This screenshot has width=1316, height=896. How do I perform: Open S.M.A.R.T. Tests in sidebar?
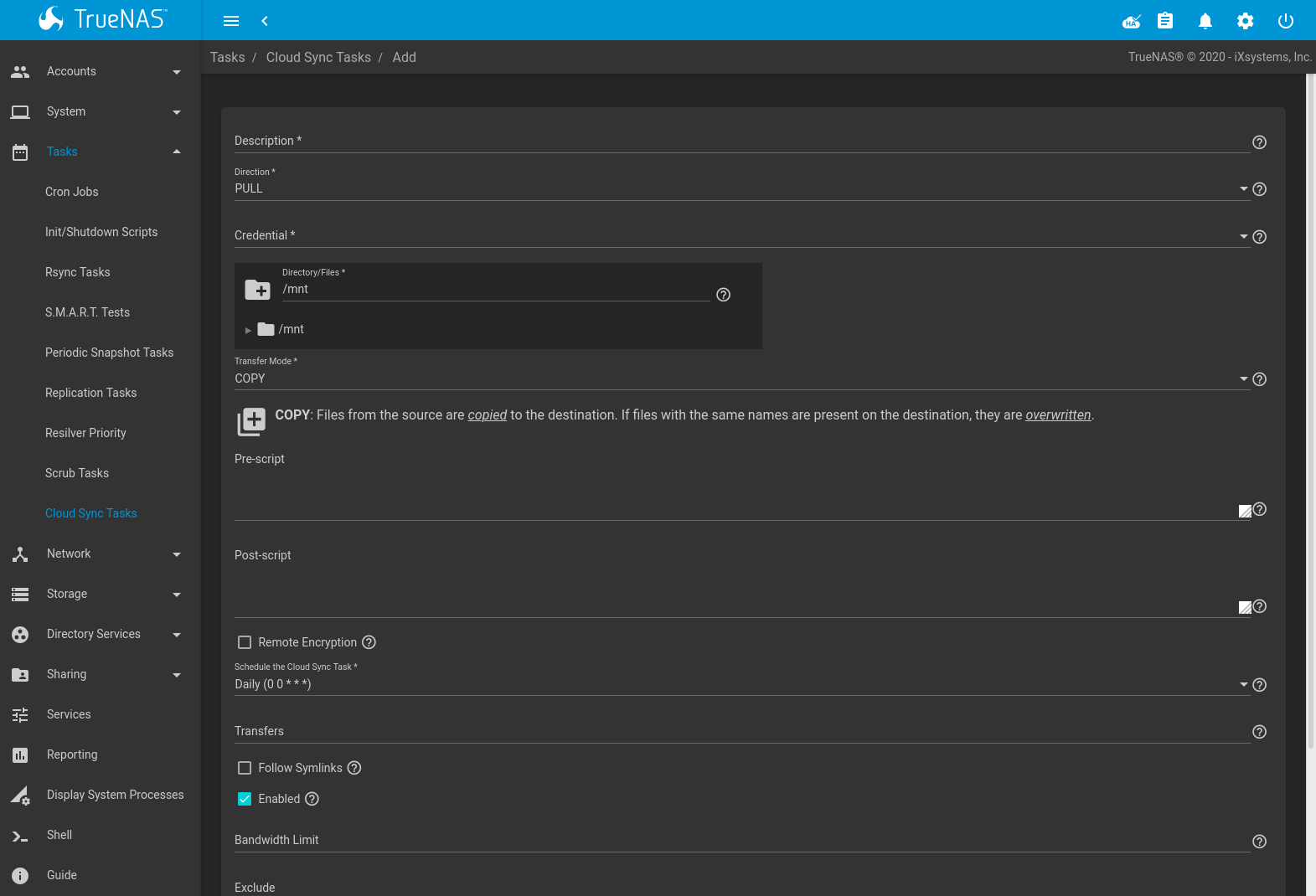[x=87, y=312]
